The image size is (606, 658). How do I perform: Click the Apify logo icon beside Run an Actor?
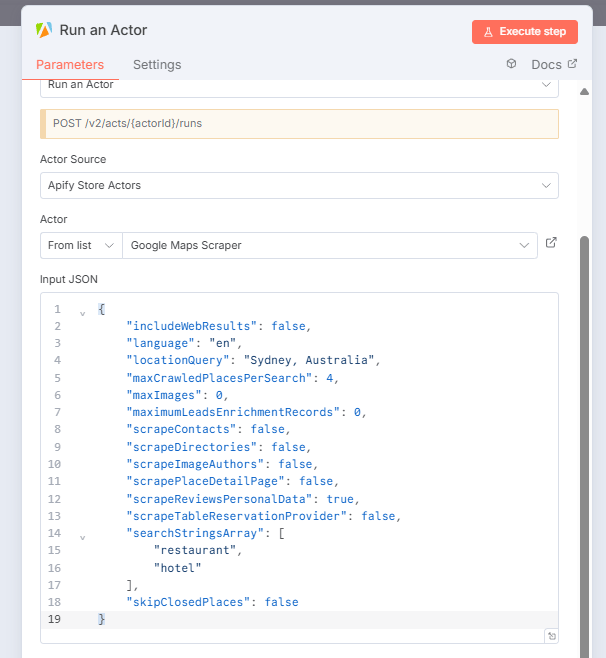tap(44, 30)
